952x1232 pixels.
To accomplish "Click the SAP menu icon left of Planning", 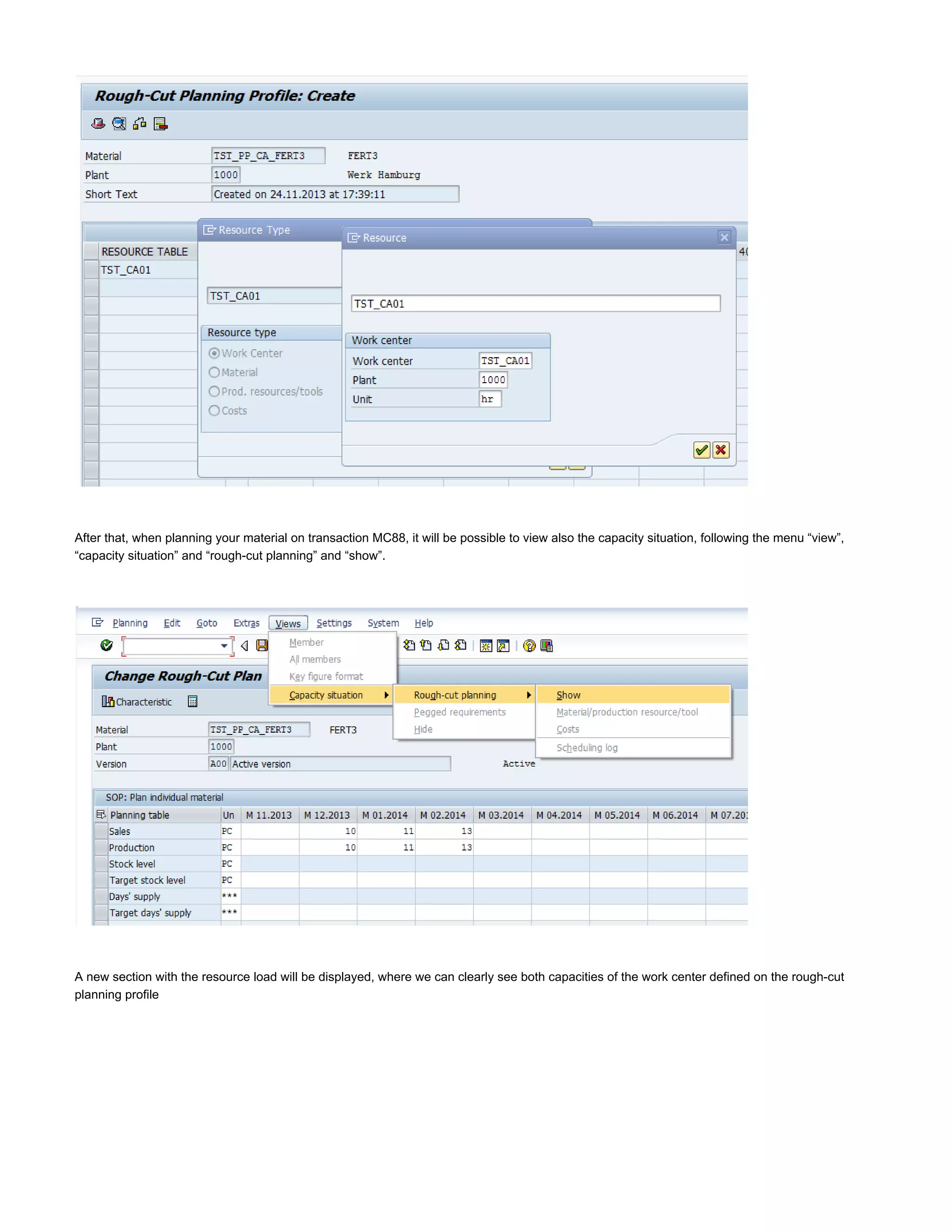I will point(98,622).
